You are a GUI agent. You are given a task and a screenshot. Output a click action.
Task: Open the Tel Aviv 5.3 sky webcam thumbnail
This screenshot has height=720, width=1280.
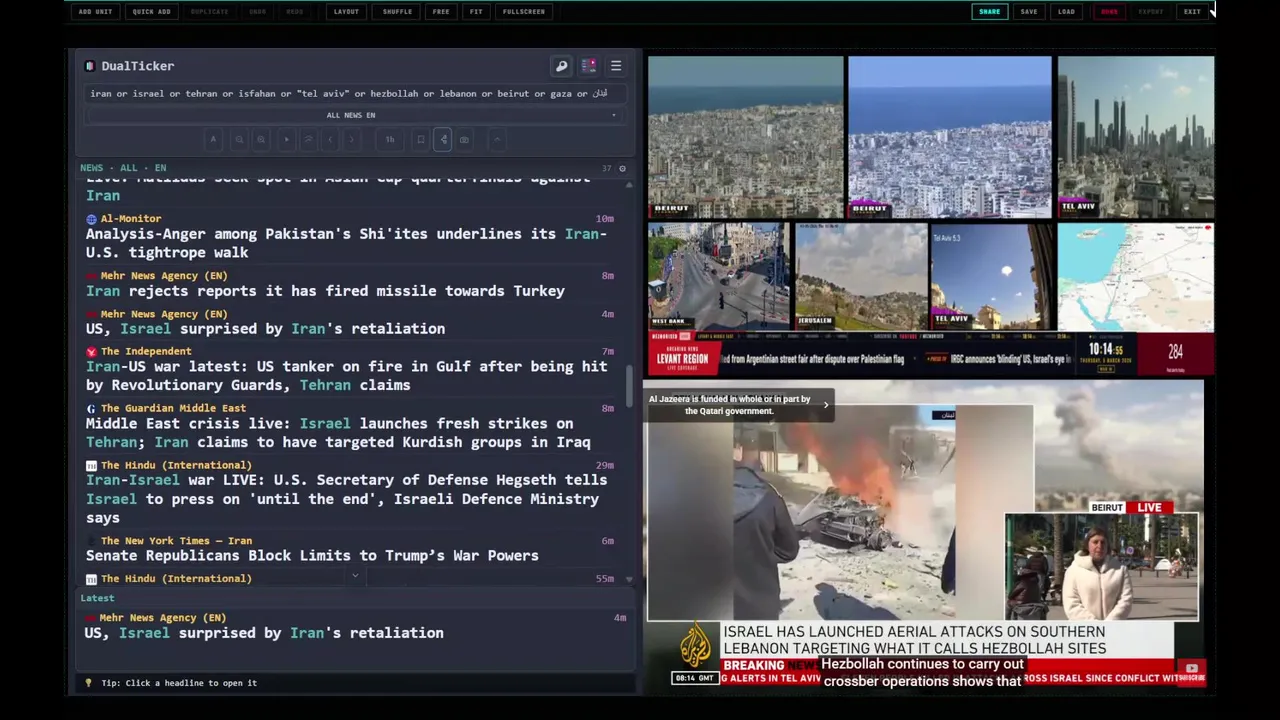[990, 277]
